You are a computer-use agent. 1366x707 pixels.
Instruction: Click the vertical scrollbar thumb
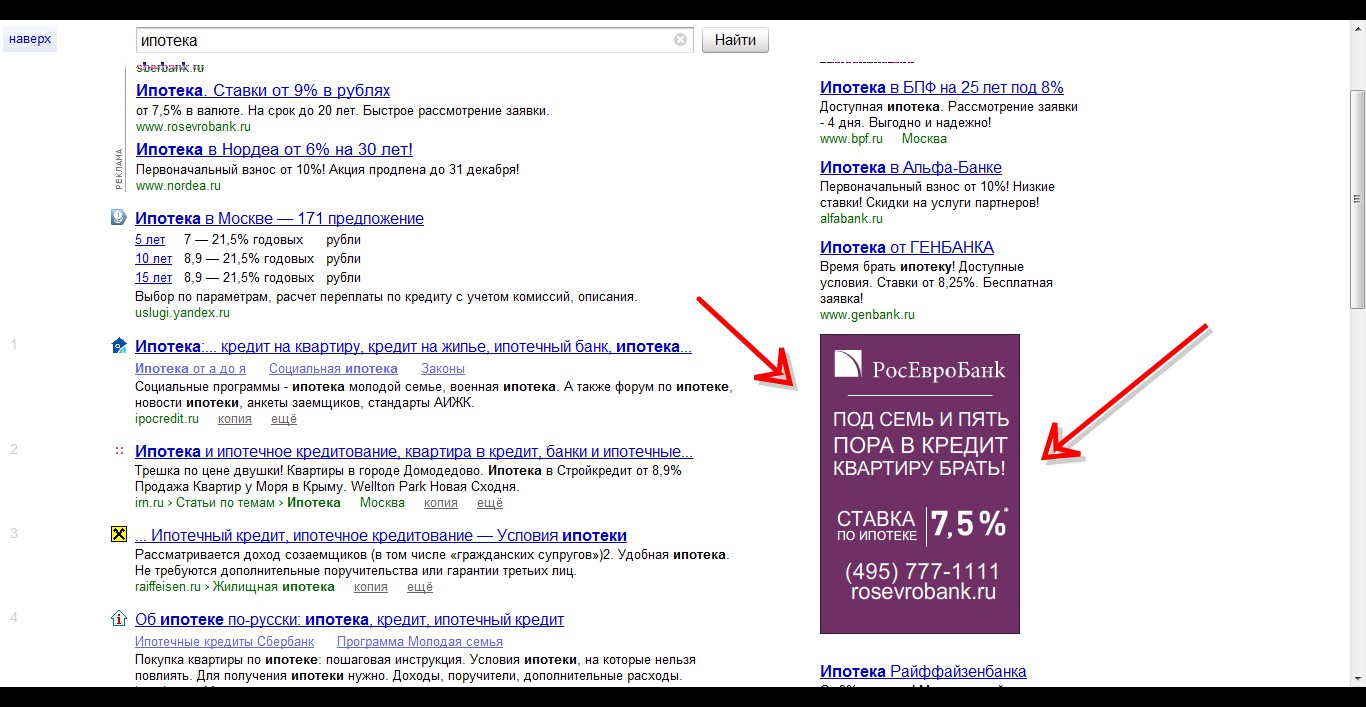(1358, 198)
